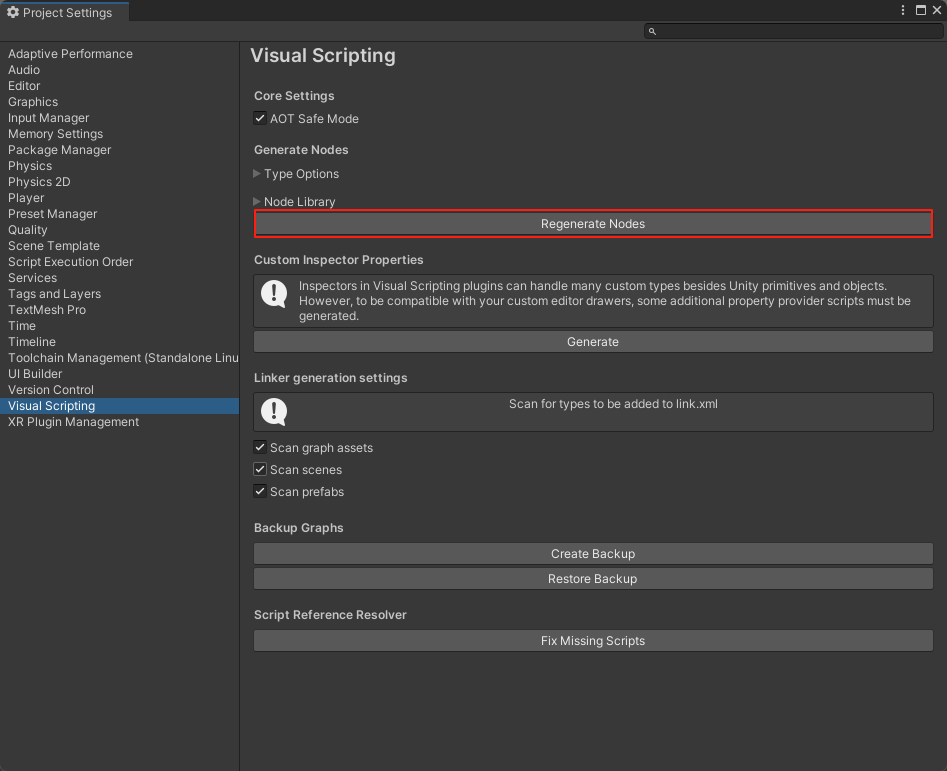Click the Generate button
Screen dimensions: 947x771
tap(593, 342)
